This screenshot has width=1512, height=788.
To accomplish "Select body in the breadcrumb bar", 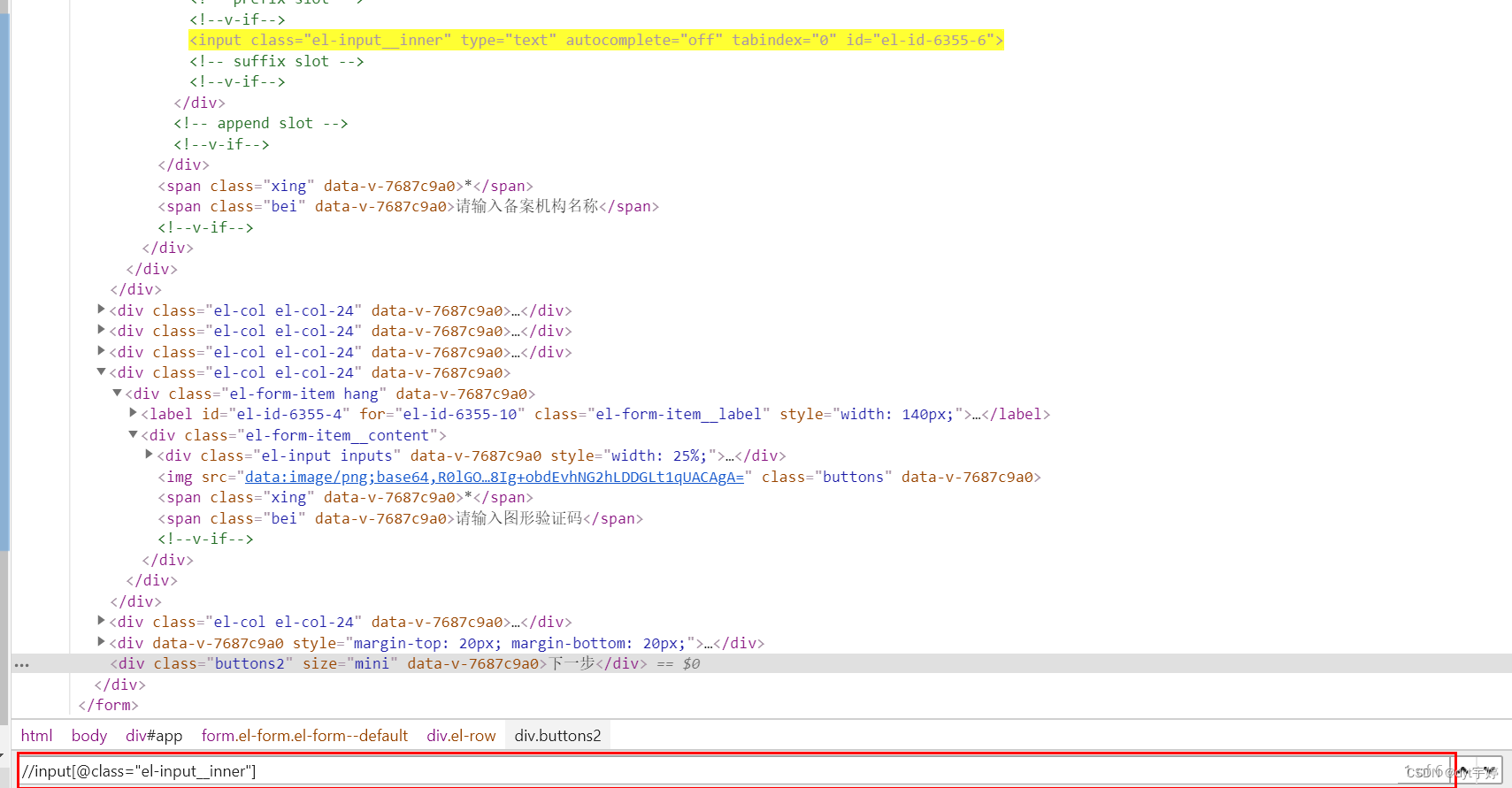I will (x=89, y=736).
